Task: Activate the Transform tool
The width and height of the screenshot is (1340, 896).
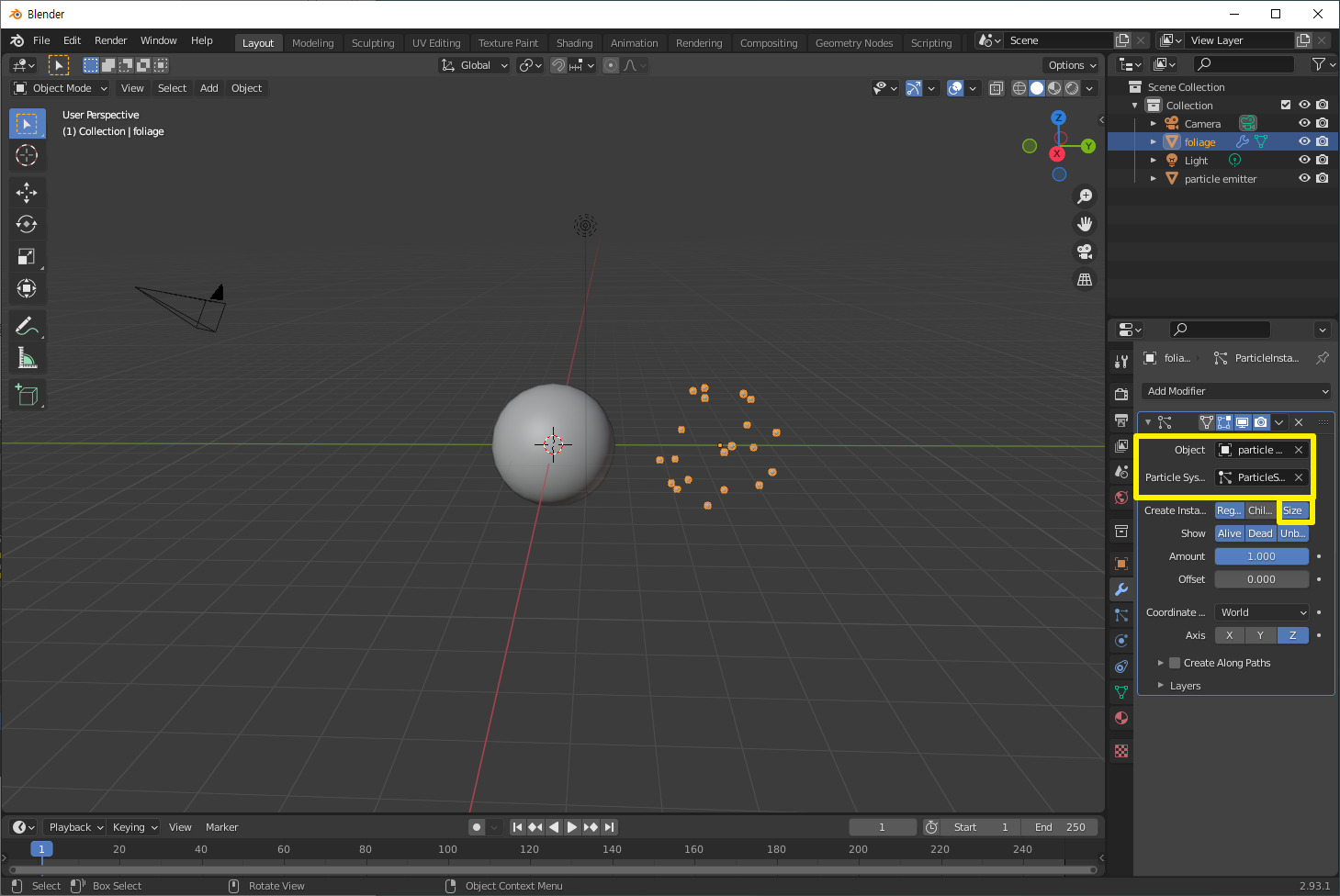Action: (27, 288)
